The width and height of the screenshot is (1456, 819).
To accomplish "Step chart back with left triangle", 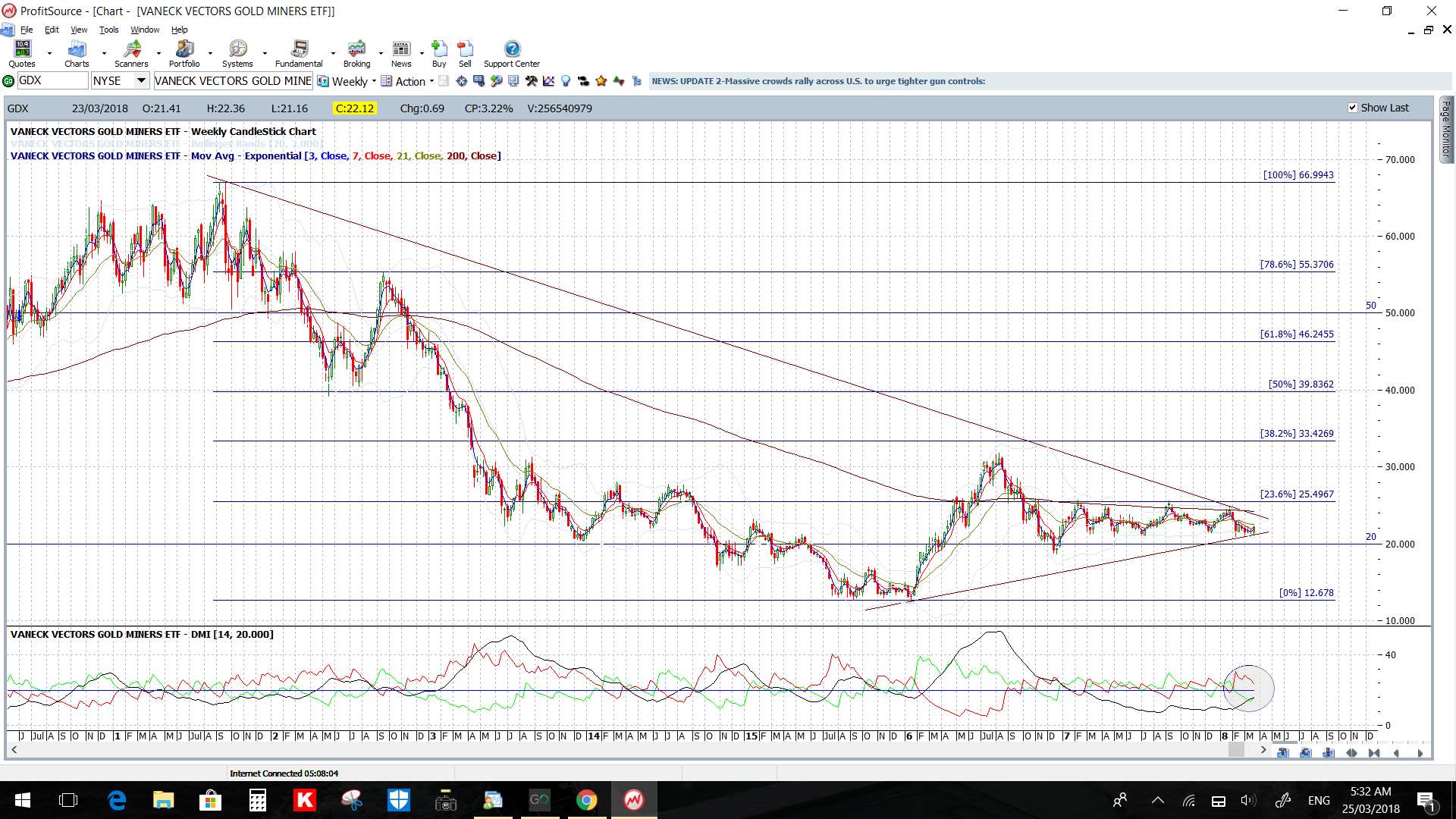I will (x=1396, y=753).
